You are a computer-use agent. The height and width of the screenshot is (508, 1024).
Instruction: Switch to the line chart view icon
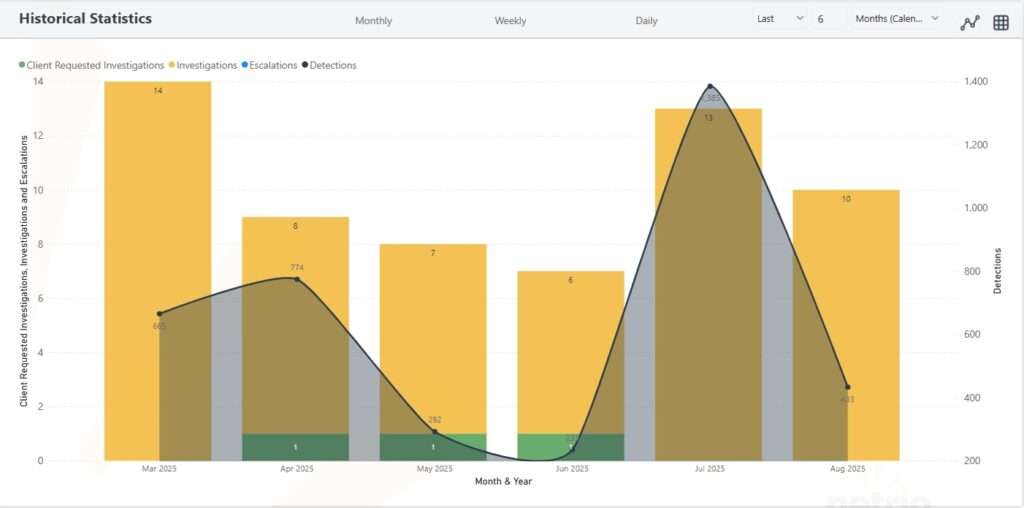click(969, 23)
